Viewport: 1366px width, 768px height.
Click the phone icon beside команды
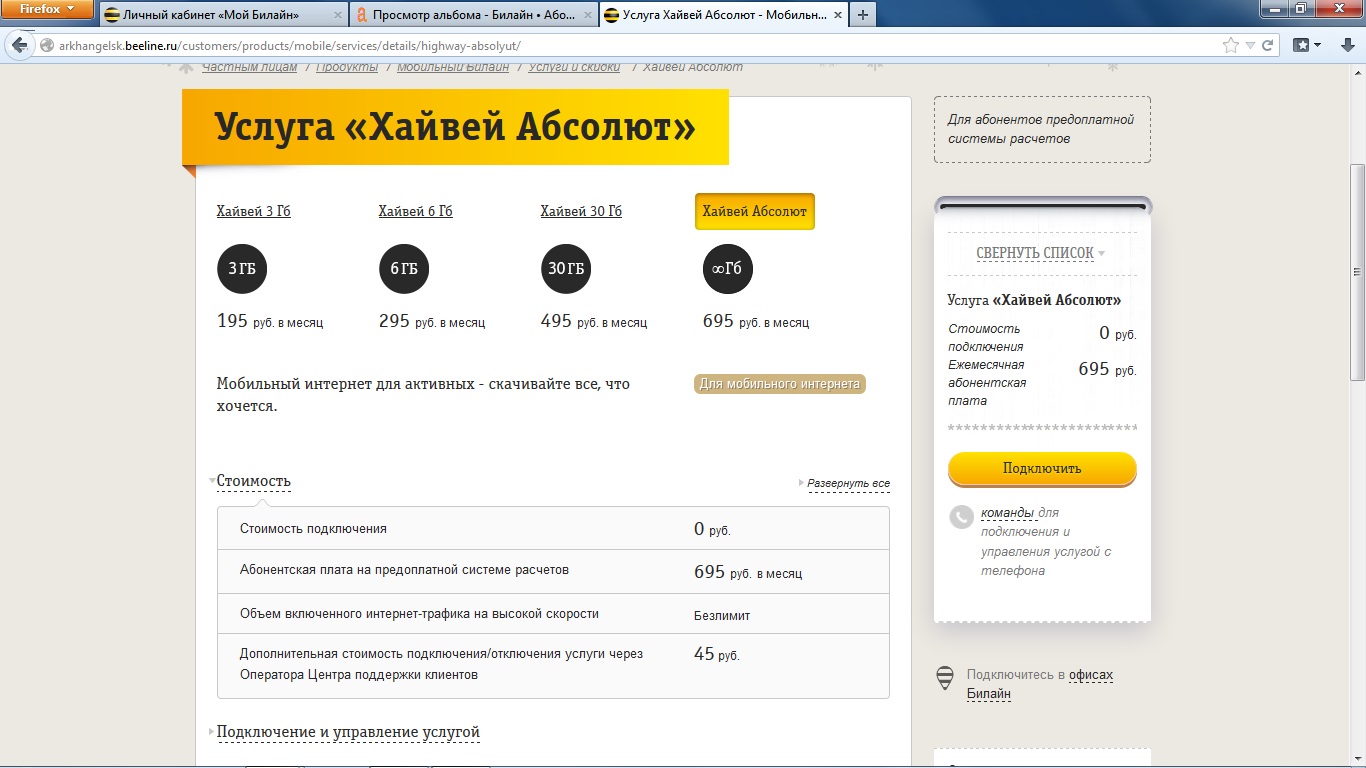pos(960,516)
